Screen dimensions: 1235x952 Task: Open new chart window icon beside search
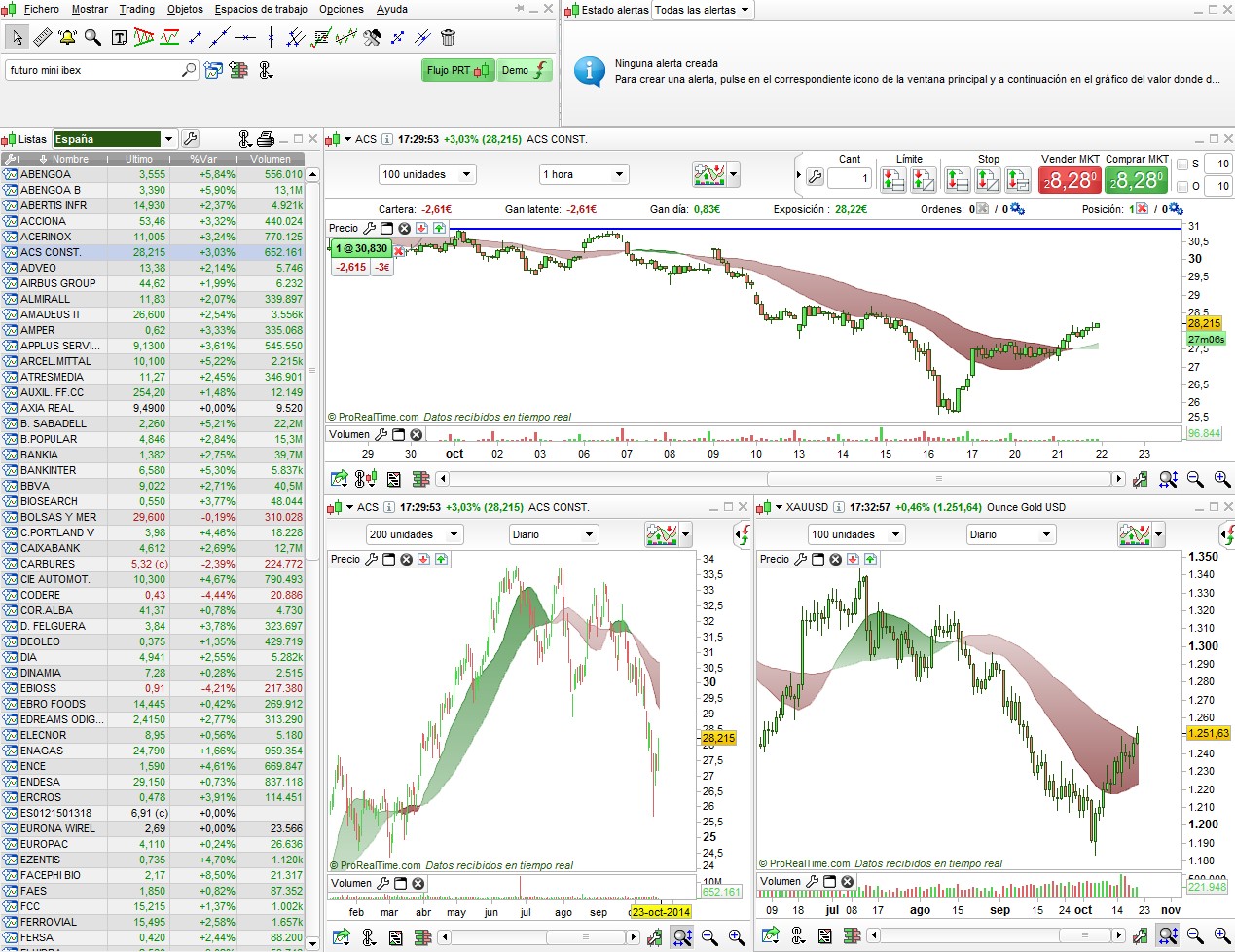[213, 70]
